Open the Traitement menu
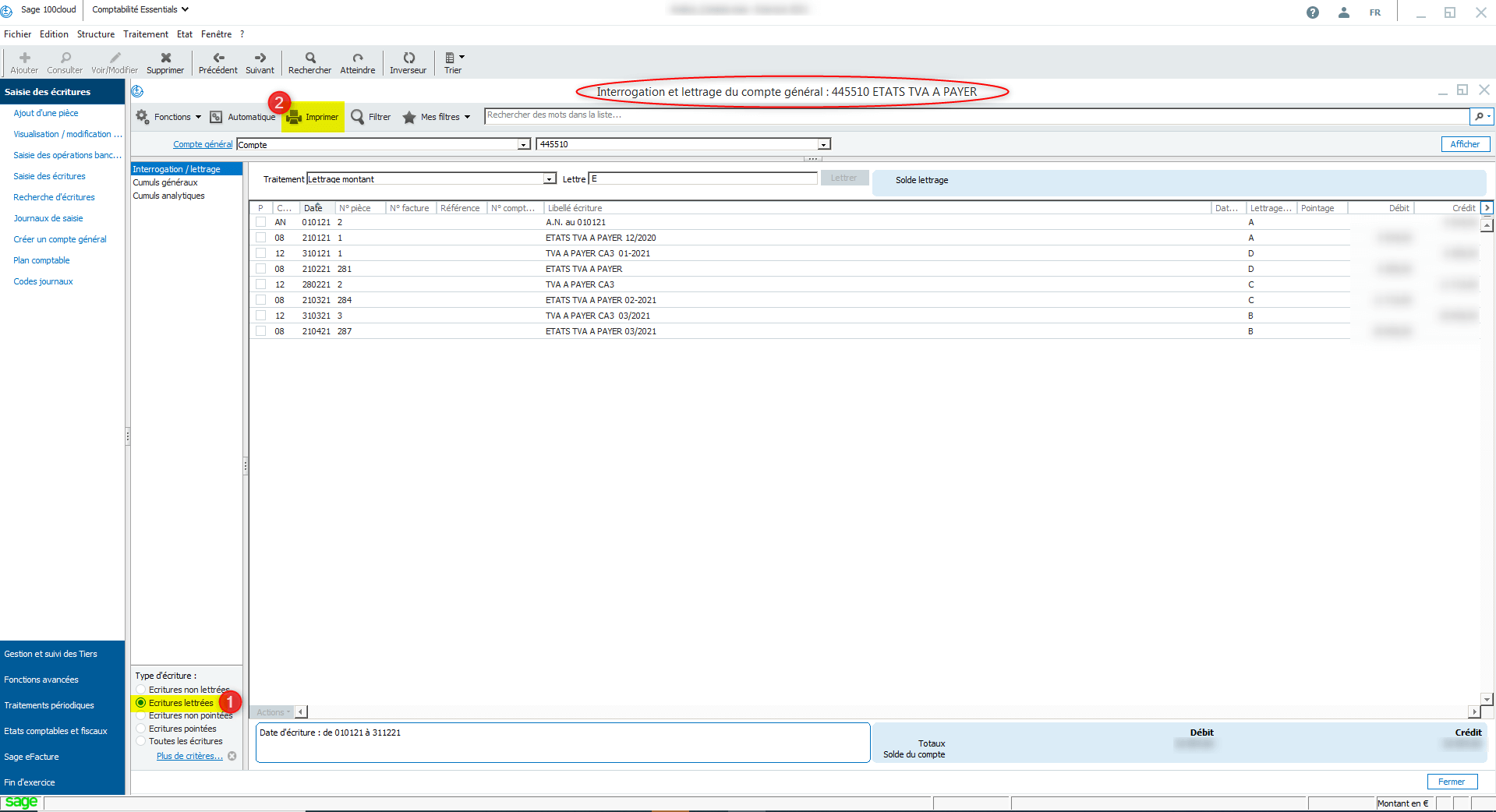The width and height of the screenshot is (1496, 812). [146, 34]
